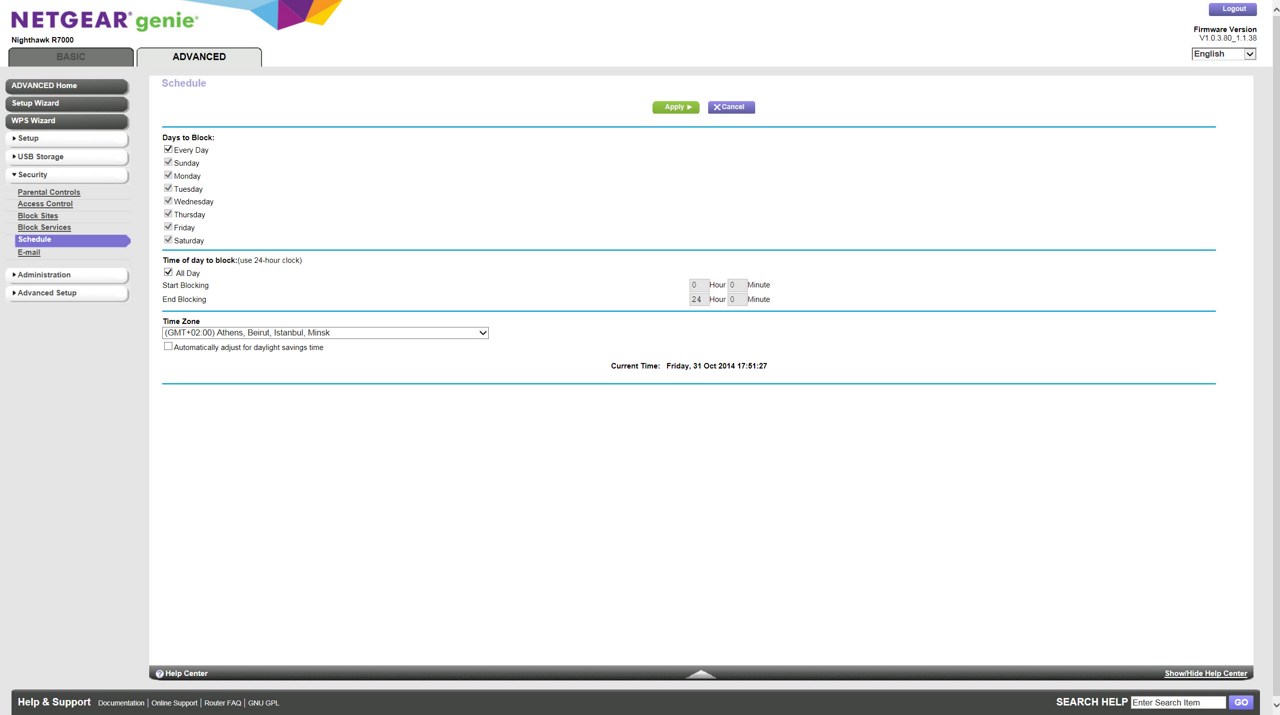Collapse the Security section
Image resolution: width=1280 pixels, height=715 pixels.
(x=67, y=175)
